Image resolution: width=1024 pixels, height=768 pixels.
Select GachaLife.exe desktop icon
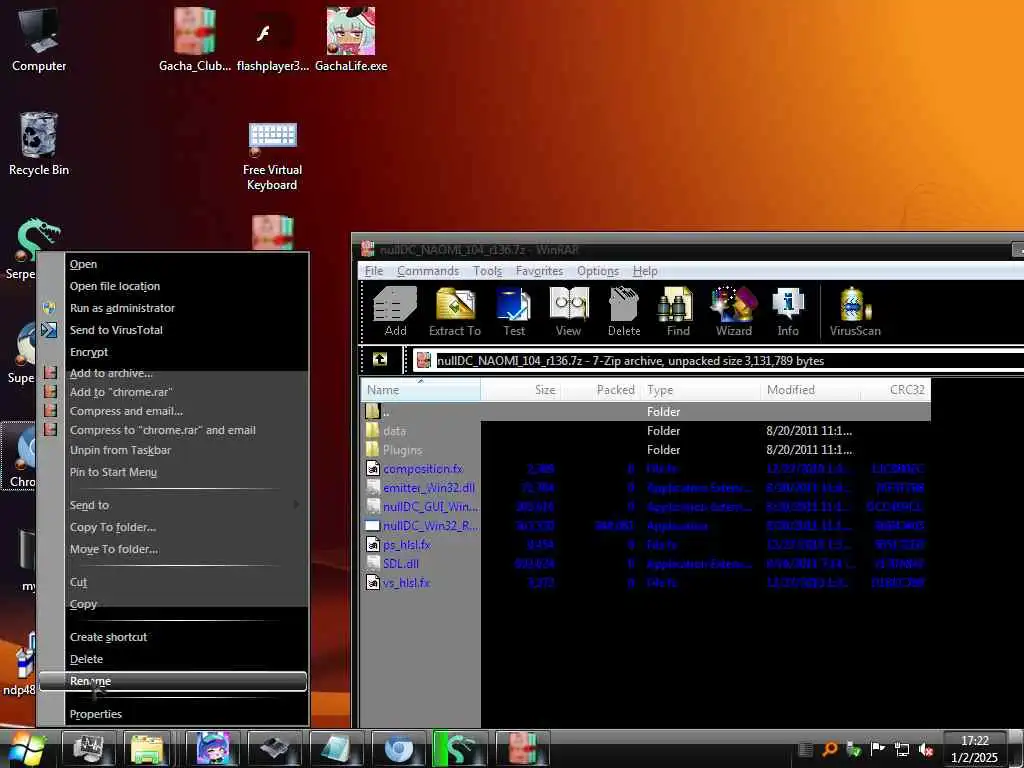pyautogui.click(x=351, y=38)
